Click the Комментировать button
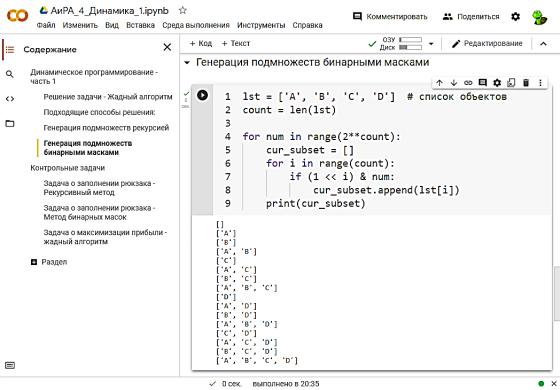Viewport: 560px width, 390px height. click(390, 16)
